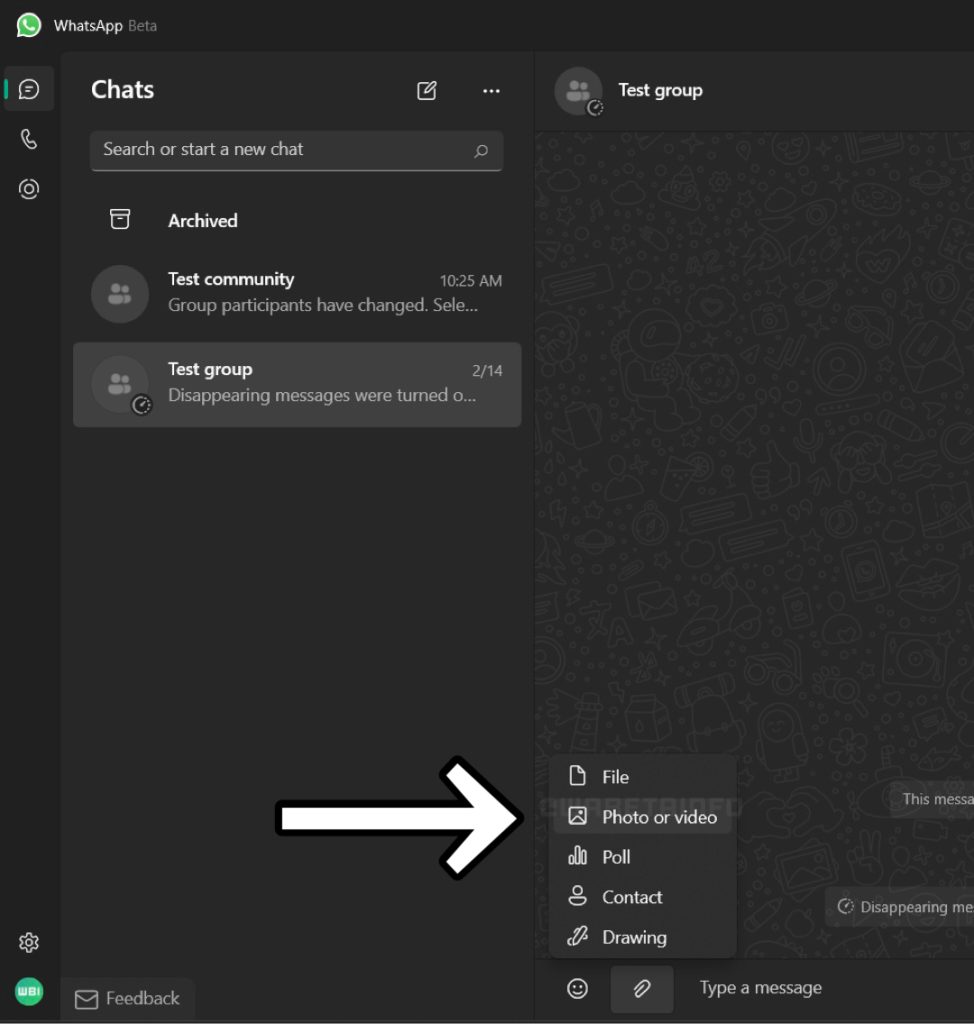Open Test community chat
Viewport: 974px width, 1024px height.
(x=297, y=294)
